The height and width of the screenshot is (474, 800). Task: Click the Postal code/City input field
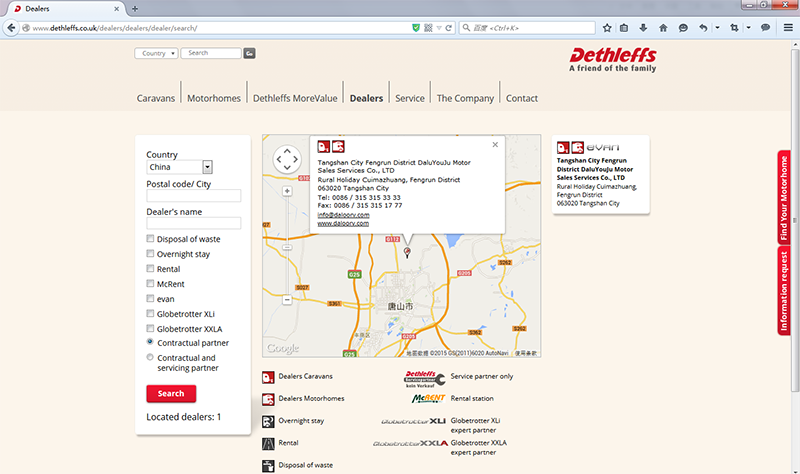coord(193,195)
